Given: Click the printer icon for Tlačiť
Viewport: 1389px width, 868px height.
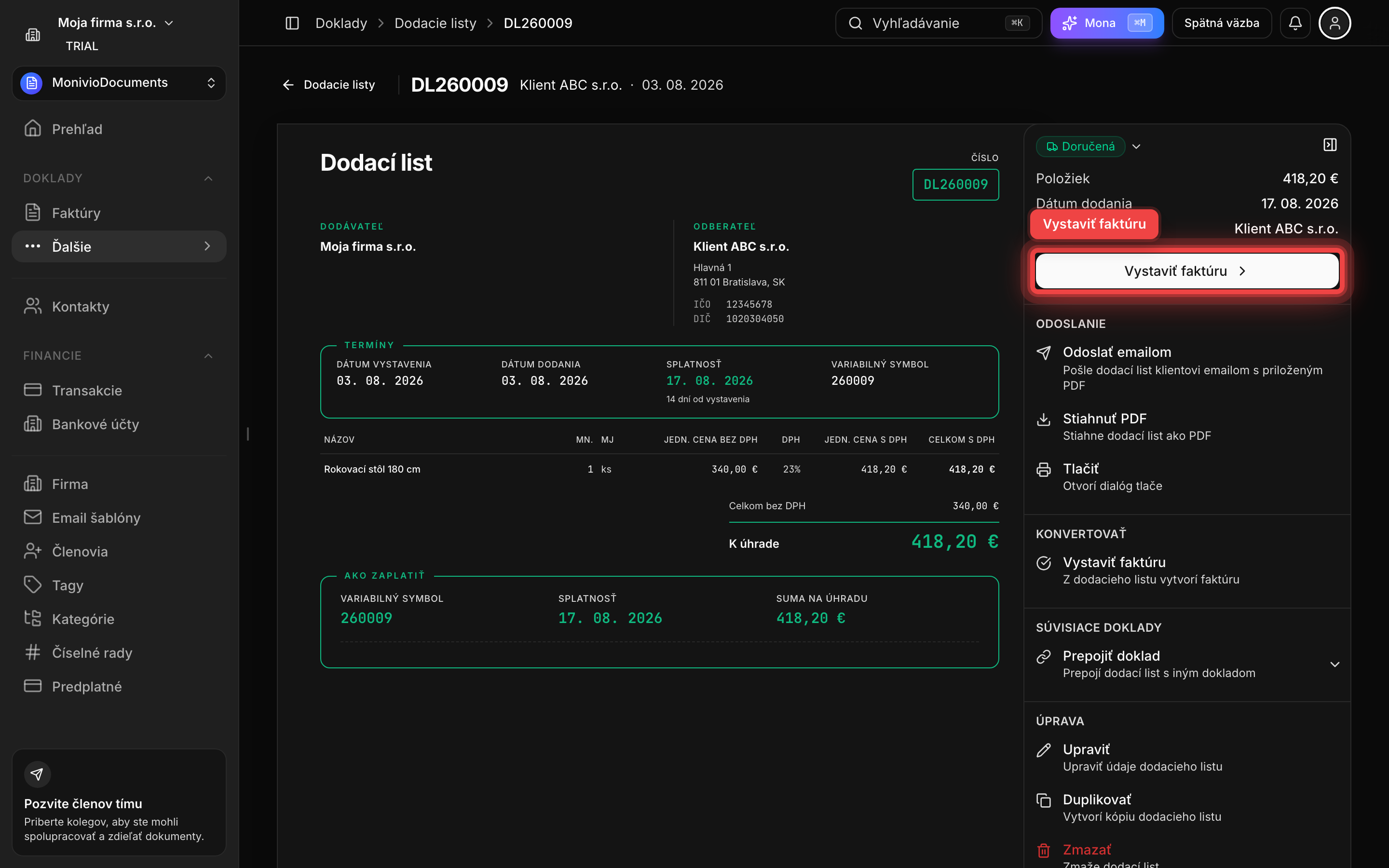Looking at the screenshot, I should click(x=1044, y=470).
